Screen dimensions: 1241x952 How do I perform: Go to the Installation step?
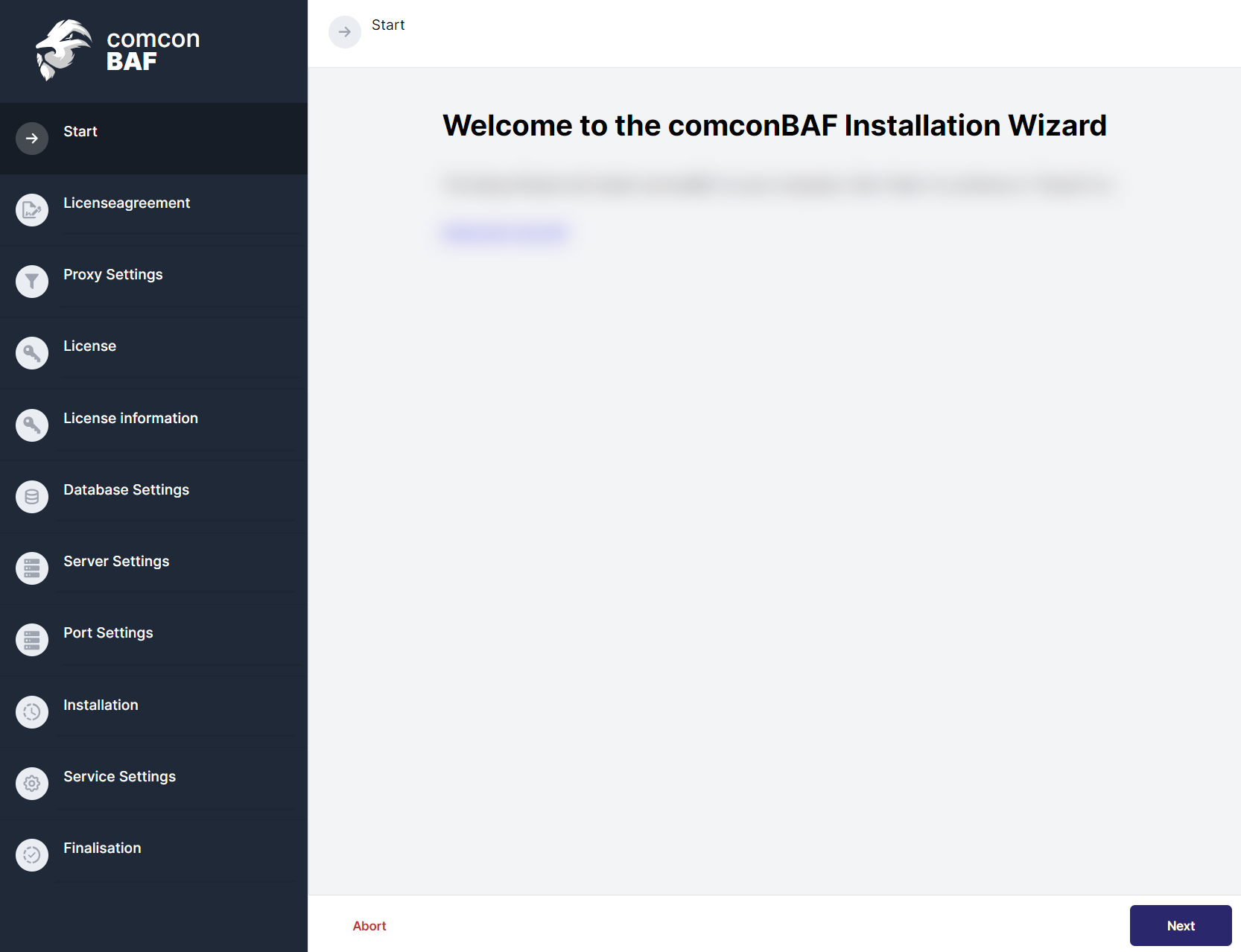101,705
